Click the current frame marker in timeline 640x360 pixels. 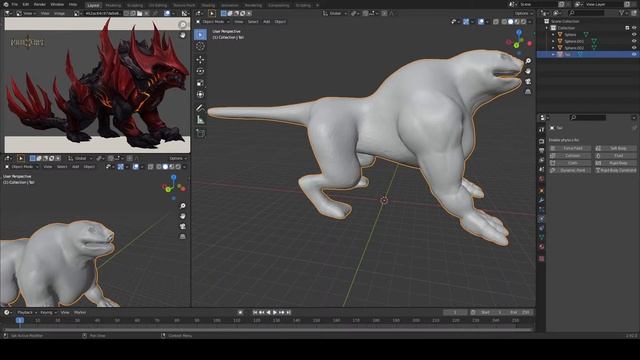pos(20,321)
